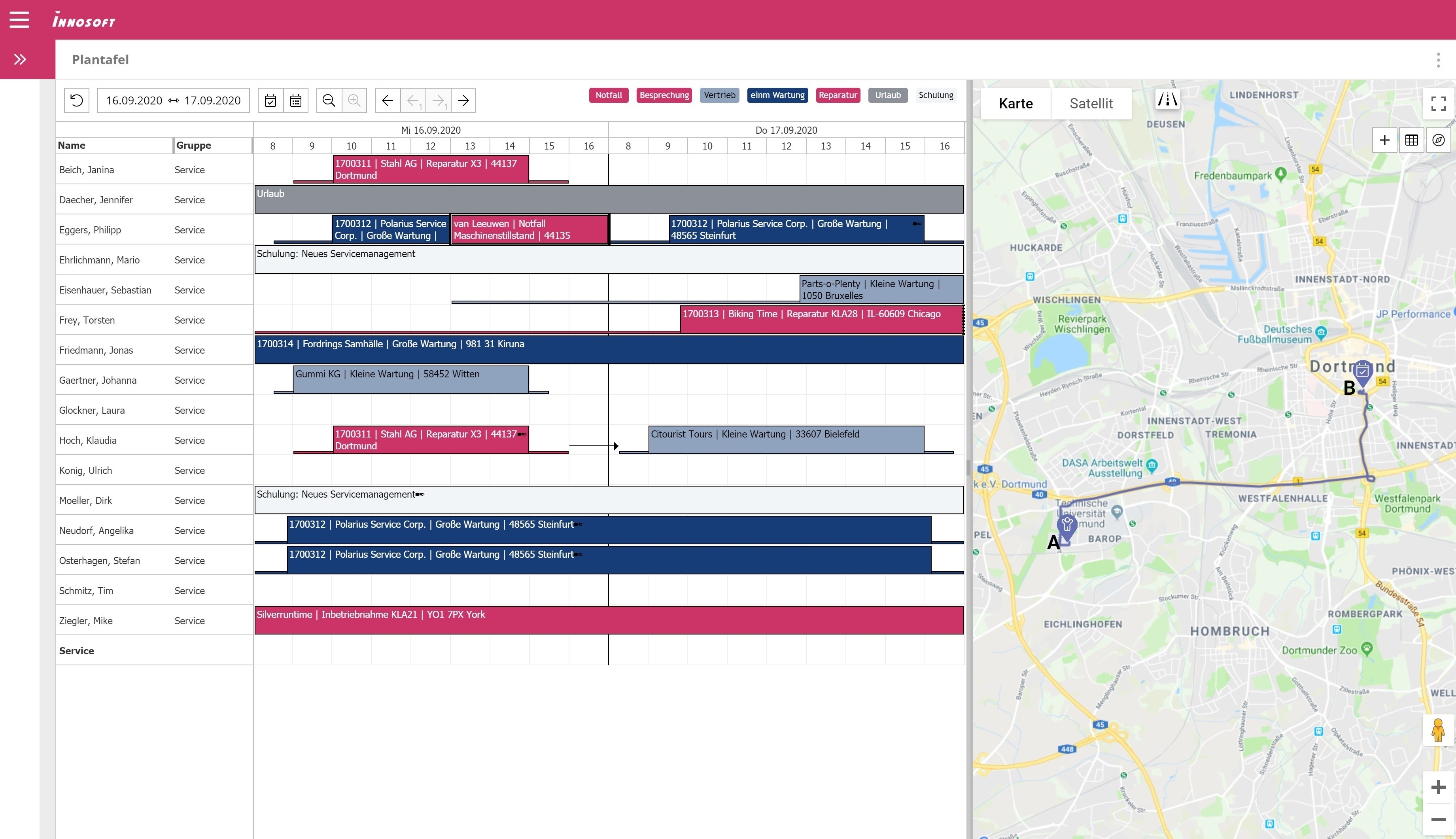Navigate to previous period with left arrow
Image resolution: width=1456 pixels, height=839 pixels.
(388, 101)
